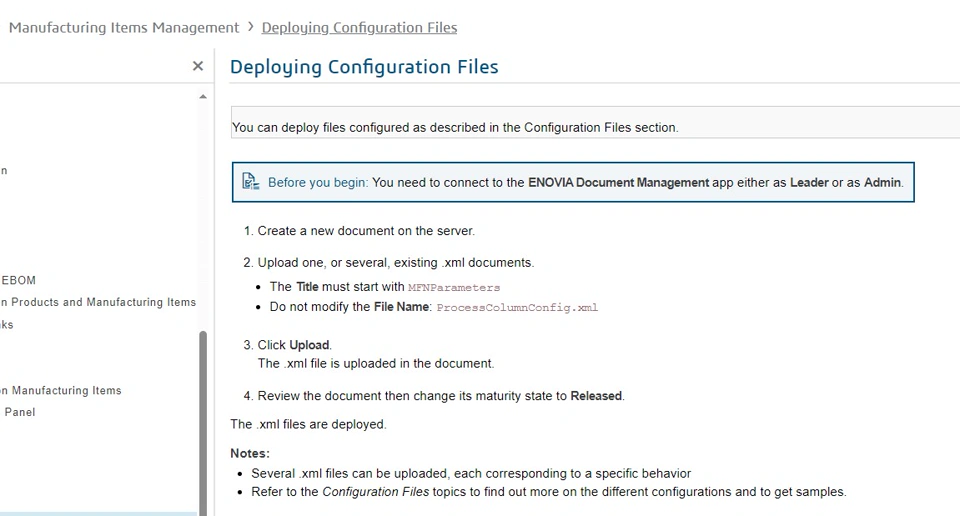Click the MFNParameters code text

click(454, 287)
